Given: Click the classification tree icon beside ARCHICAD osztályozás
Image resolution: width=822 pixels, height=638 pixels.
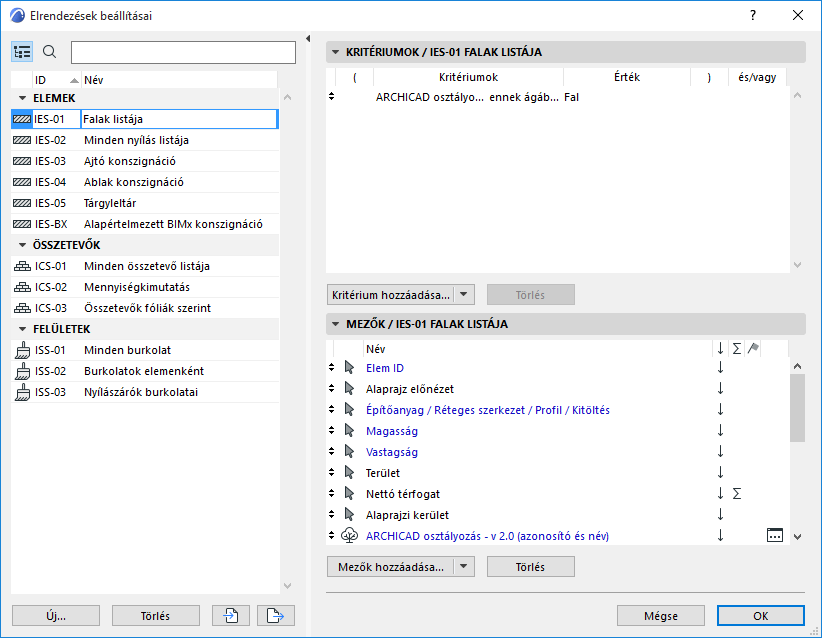Looking at the screenshot, I should (x=349, y=535).
